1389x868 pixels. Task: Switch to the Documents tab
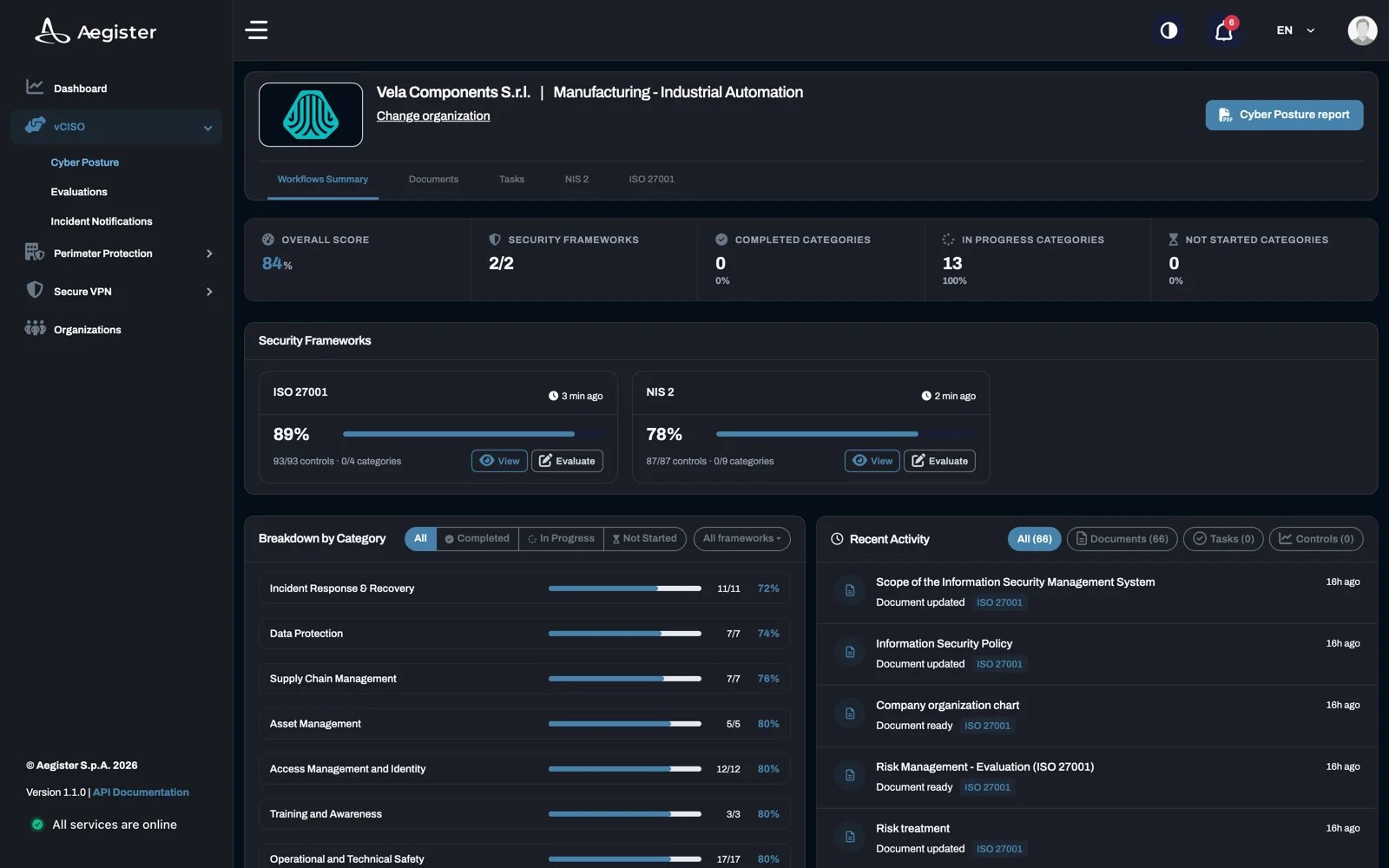pos(433,180)
